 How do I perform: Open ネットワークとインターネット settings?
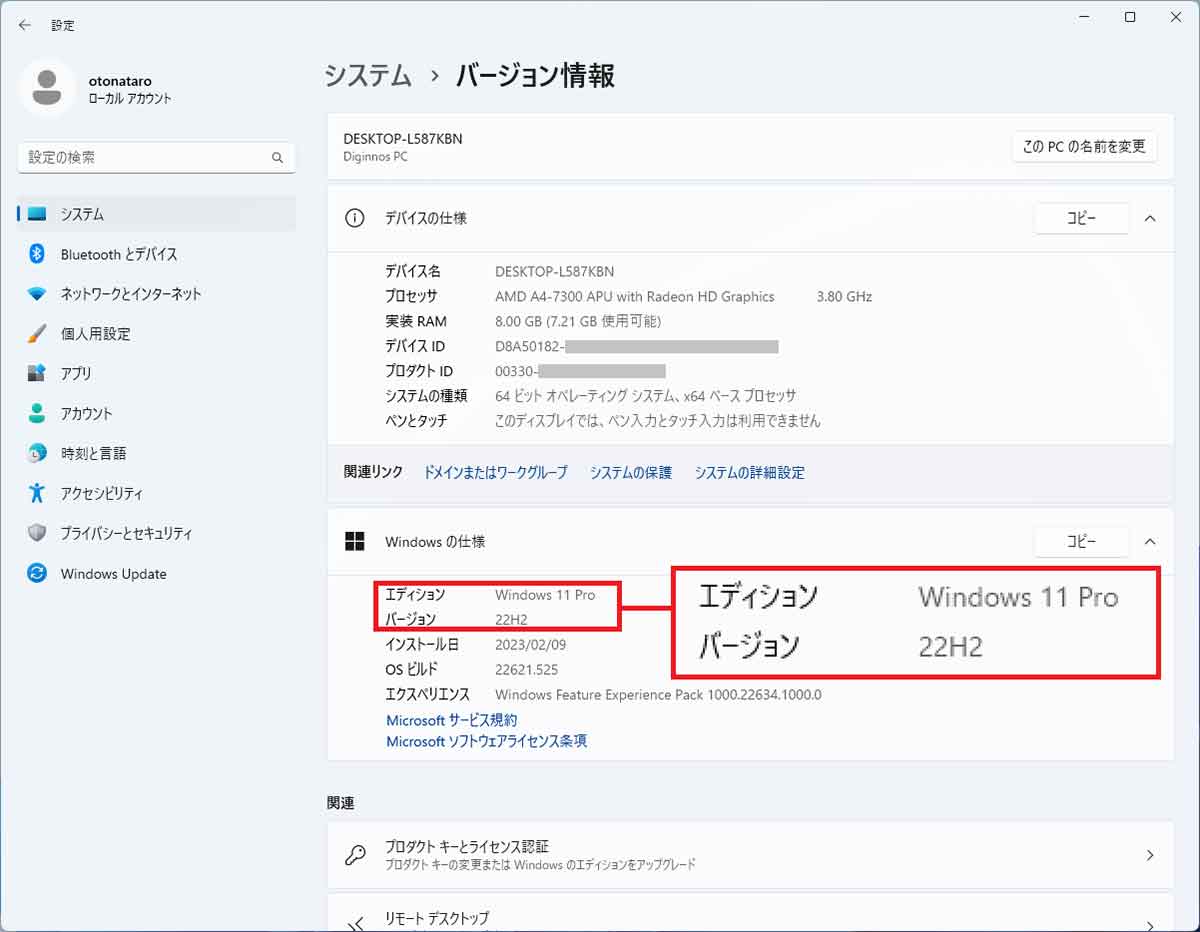point(156,294)
